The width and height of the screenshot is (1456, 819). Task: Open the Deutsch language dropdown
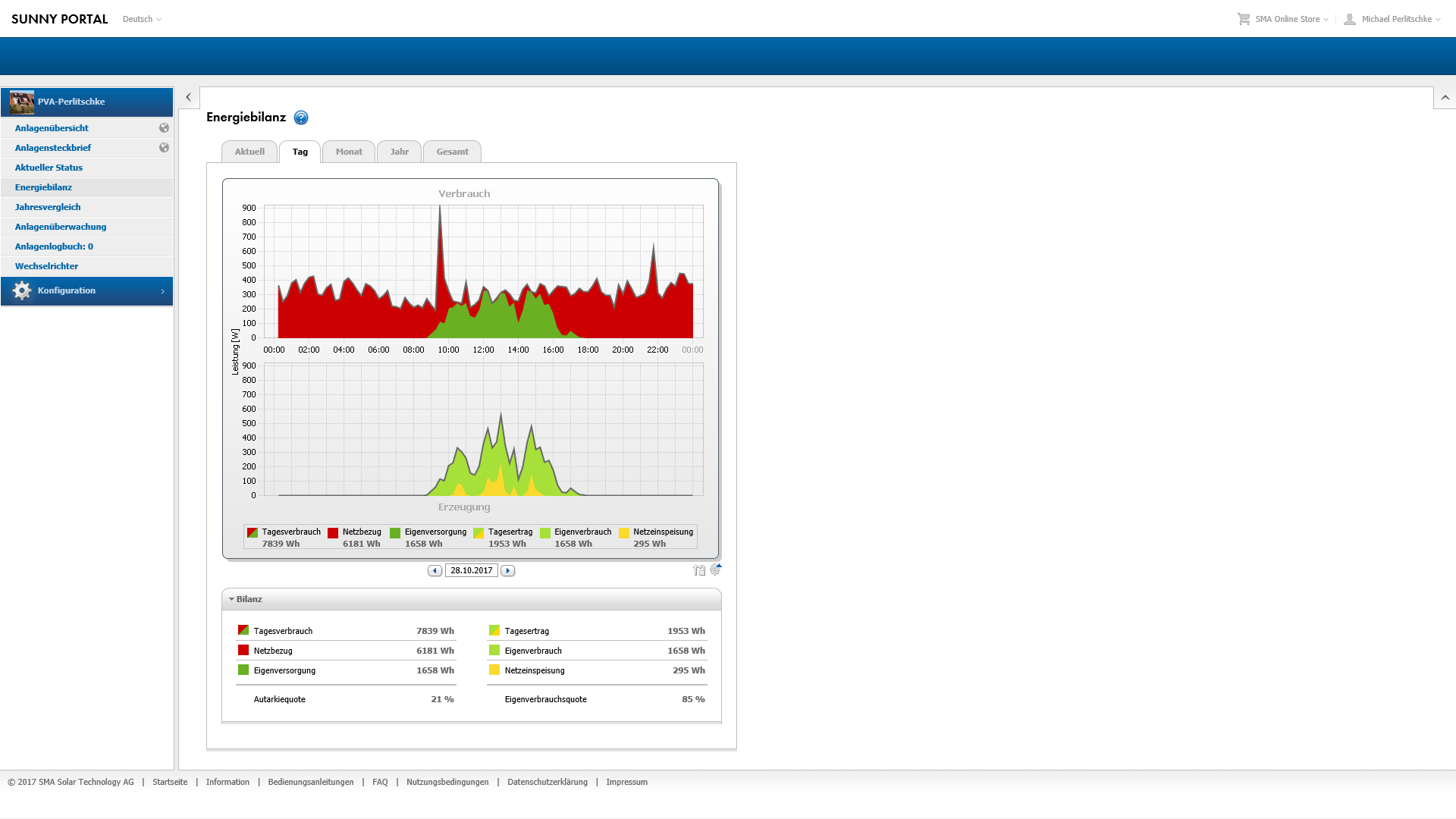[x=142, y=19]
